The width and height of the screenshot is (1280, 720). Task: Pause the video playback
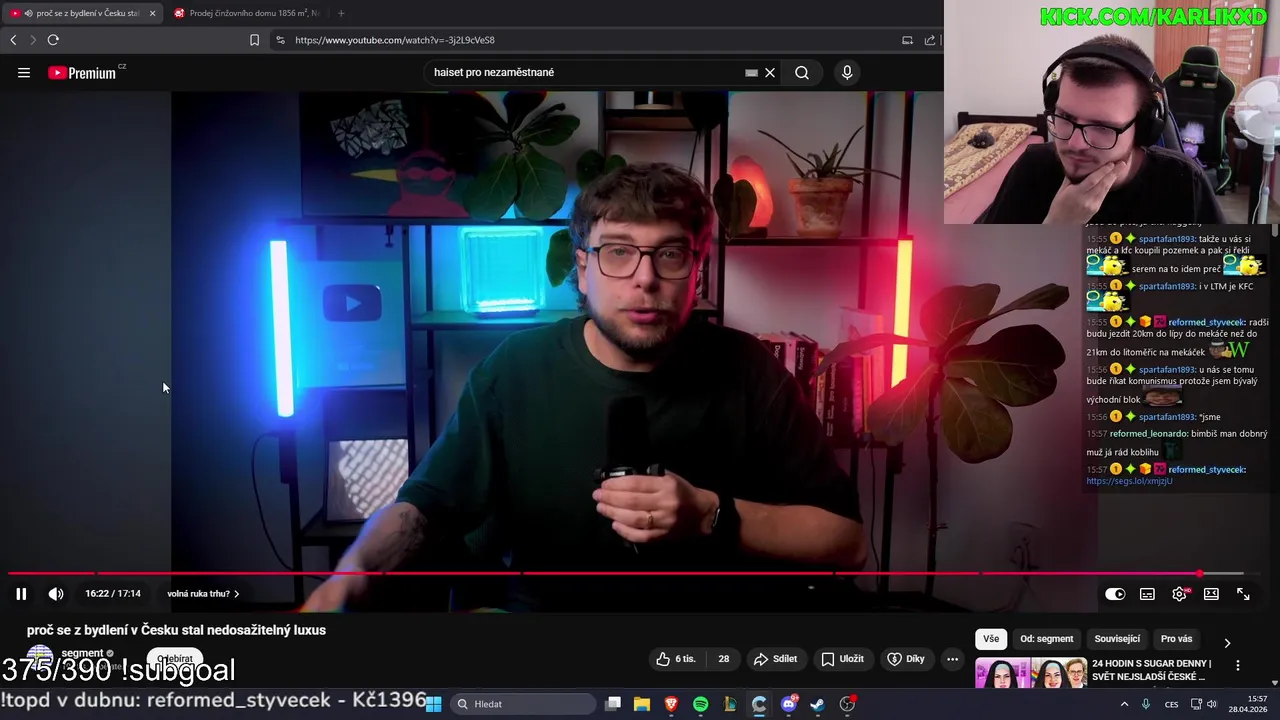pos(21,594)
